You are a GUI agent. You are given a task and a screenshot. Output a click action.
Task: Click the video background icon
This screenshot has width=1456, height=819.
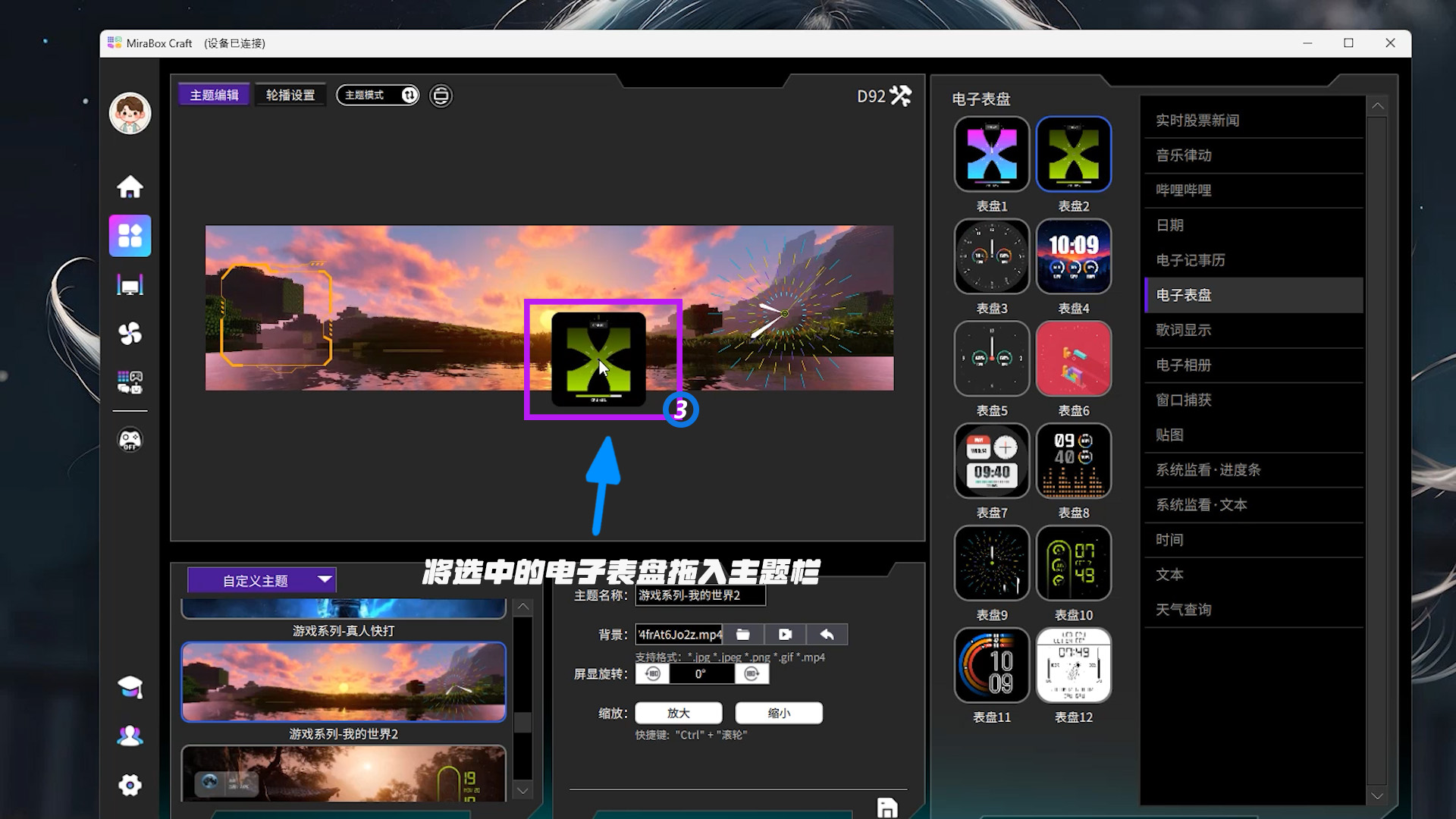785,635
